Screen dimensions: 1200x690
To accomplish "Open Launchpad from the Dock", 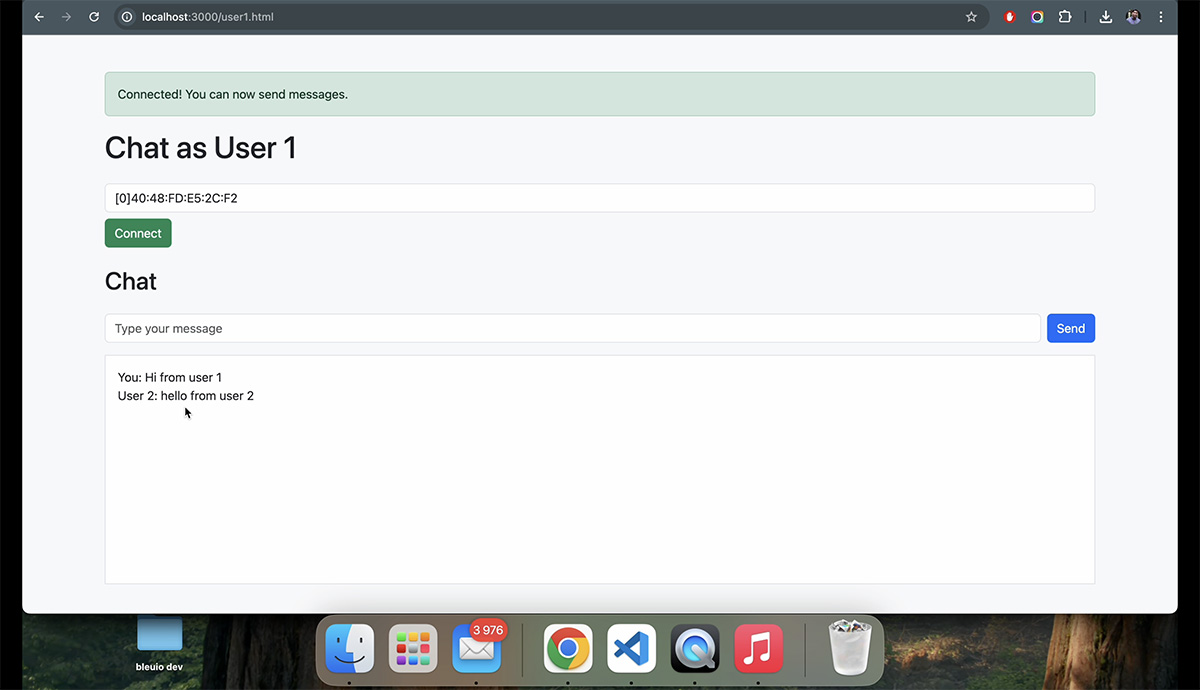I will tap(413, 649).
